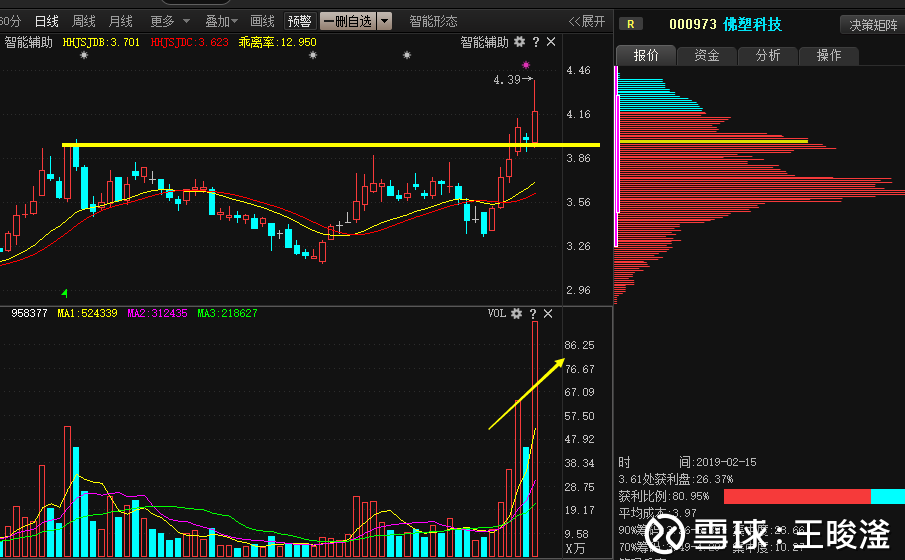Image resolution: width=905 pixels, height=560 pixels.
Task: Click the green arrow marker near chart bottom
Action: [65, 293]
